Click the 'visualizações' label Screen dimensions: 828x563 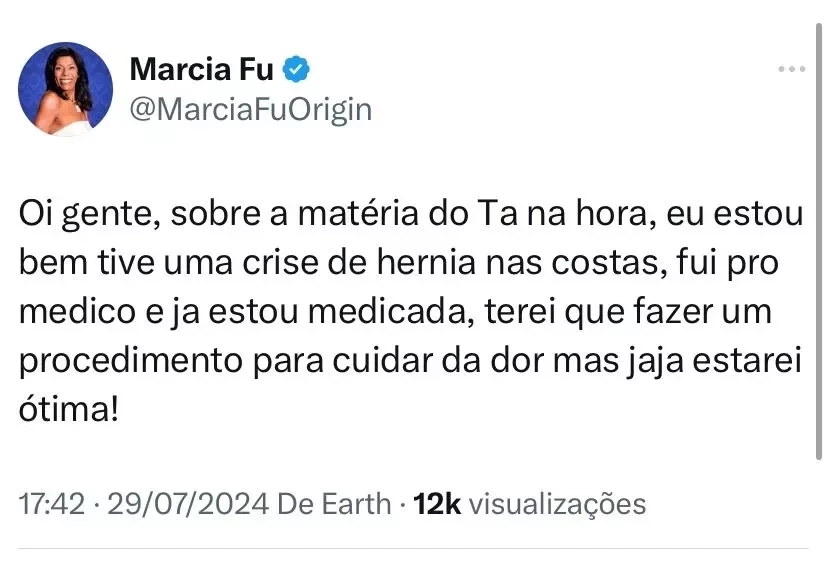[557, 504]
